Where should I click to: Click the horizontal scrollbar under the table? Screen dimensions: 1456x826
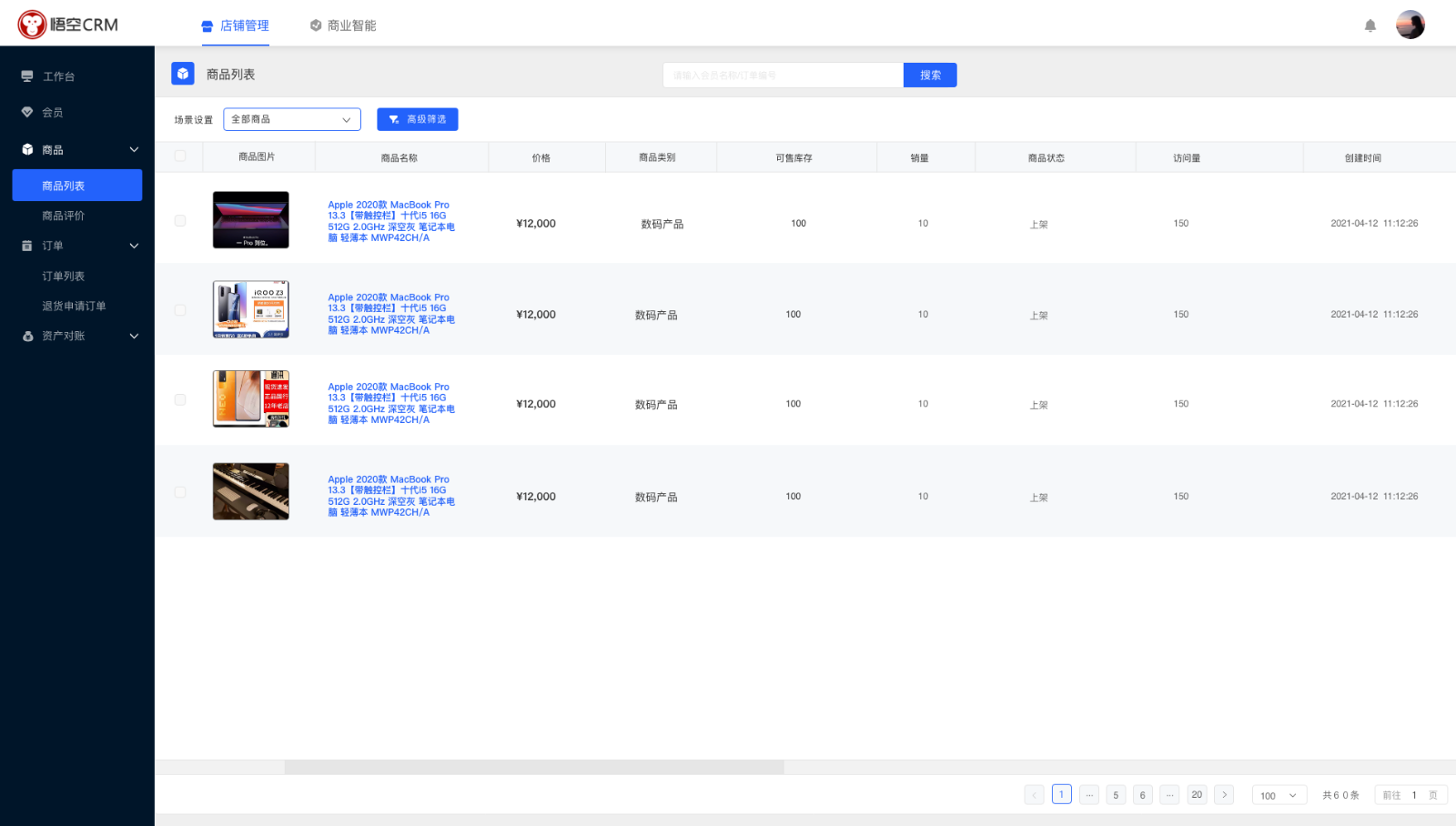tap(534, 767)
